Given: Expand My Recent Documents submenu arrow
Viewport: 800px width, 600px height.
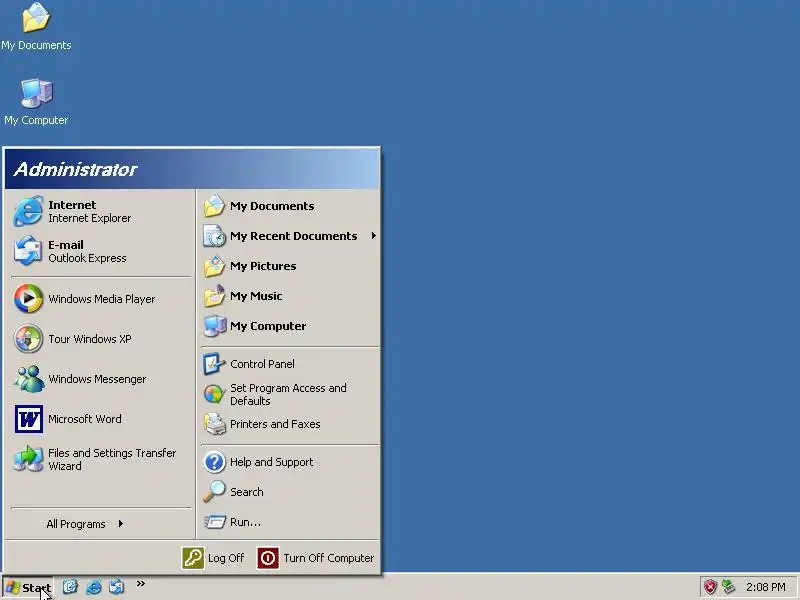Looking at the screenshot, I should pos(374,236).
